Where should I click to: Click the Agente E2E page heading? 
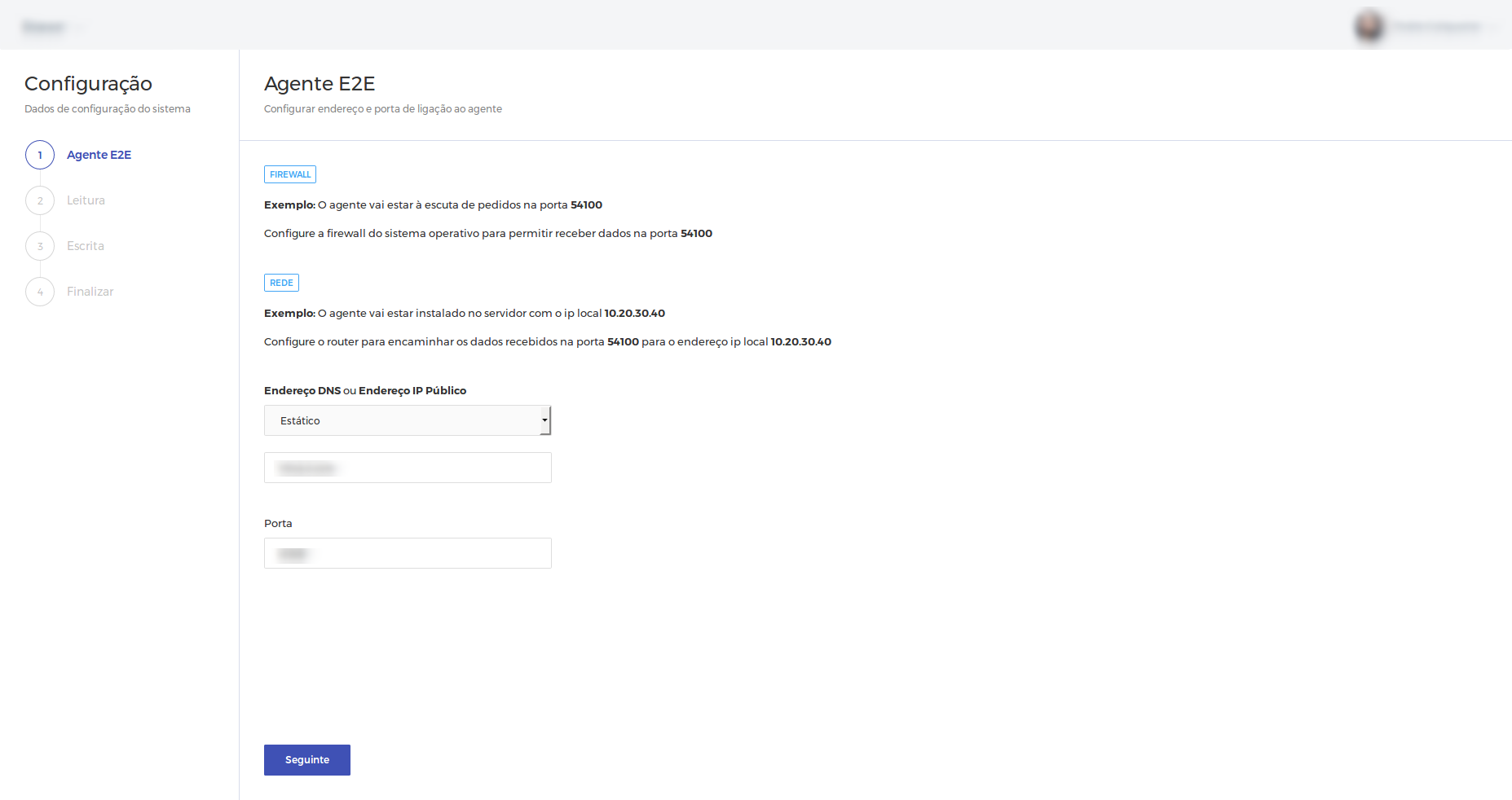pos(320,84)
